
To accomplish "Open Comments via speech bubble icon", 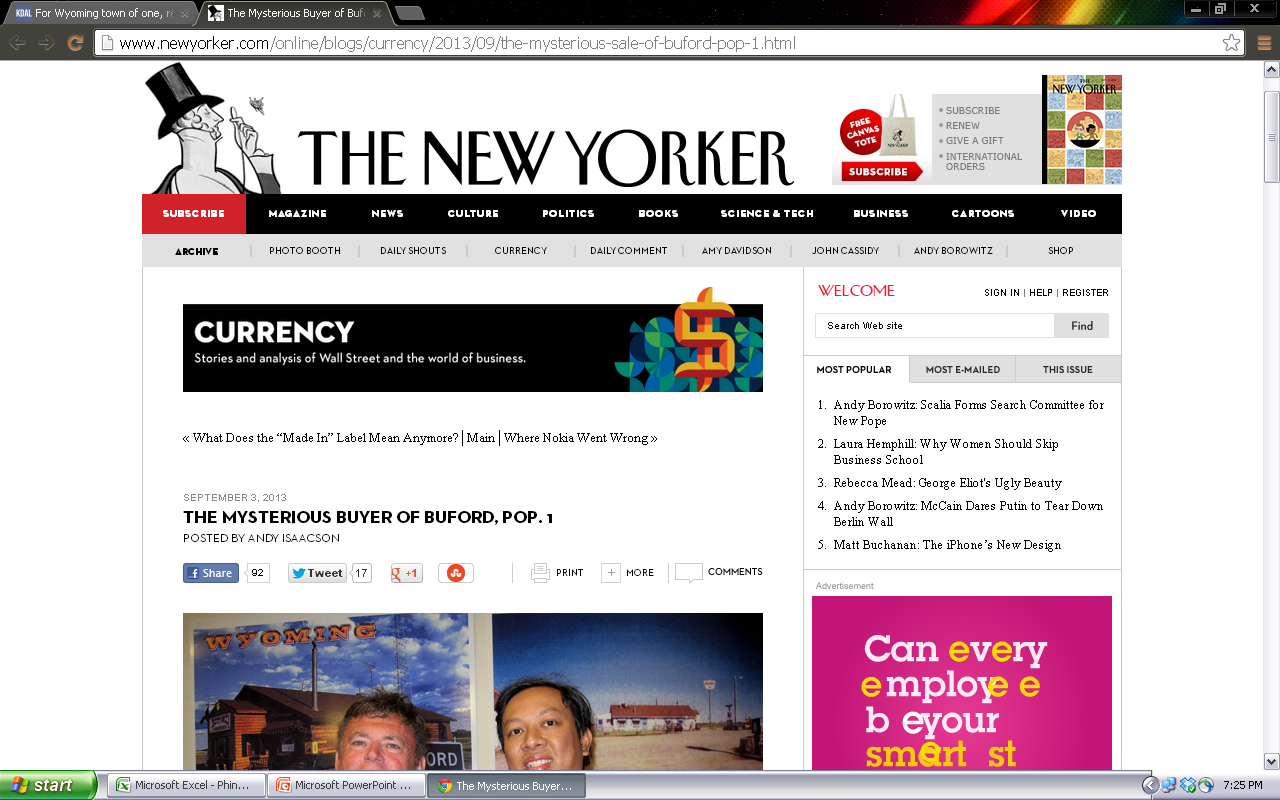I will tap(688, 573).
